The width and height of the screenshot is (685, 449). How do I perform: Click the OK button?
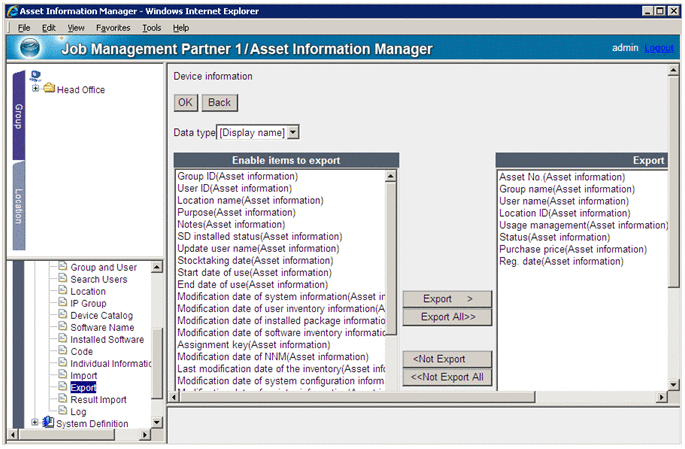pyautogui.click(x=185, y=103)
